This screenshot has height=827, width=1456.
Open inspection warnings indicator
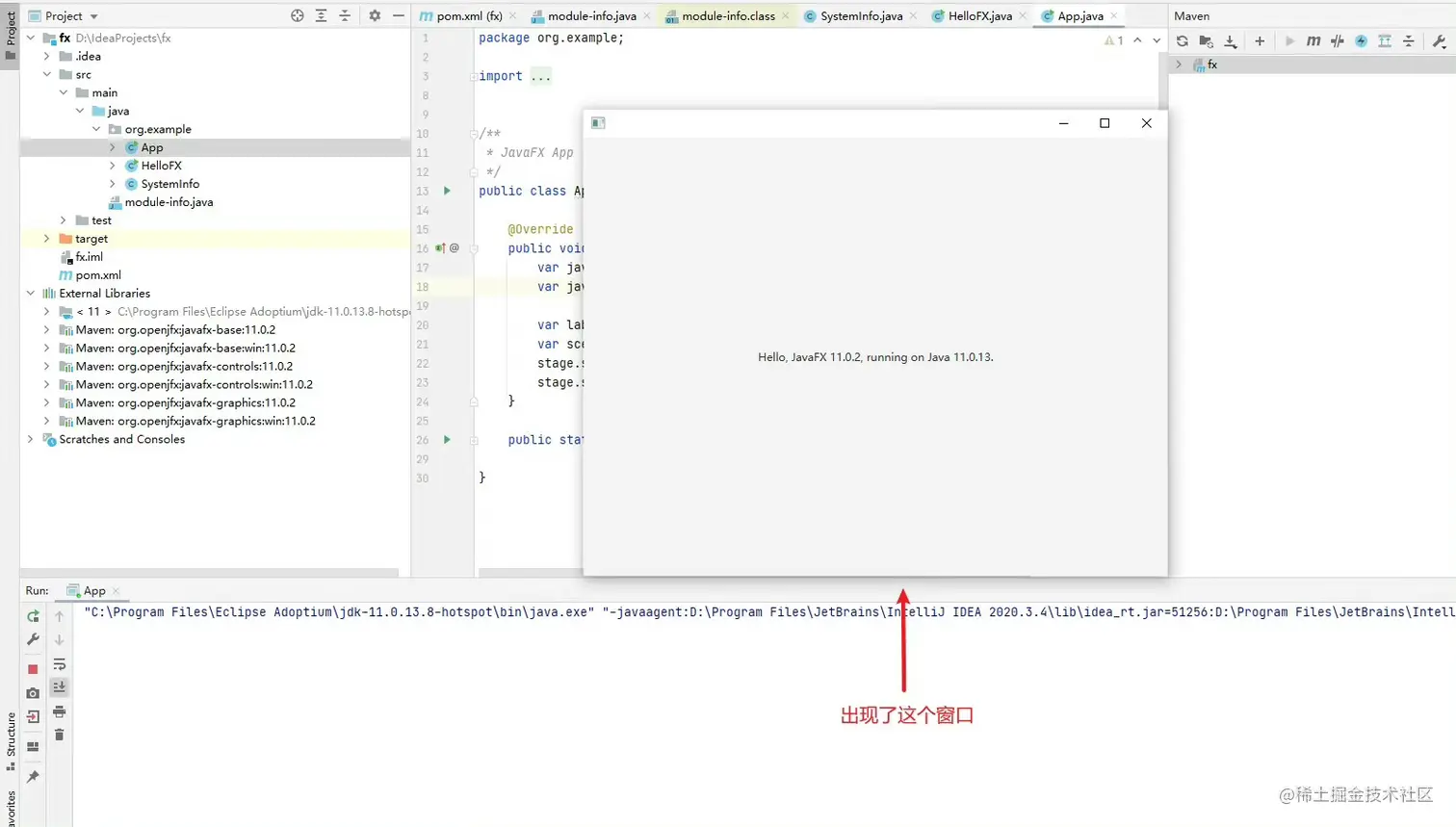(x=1114, y=40)
